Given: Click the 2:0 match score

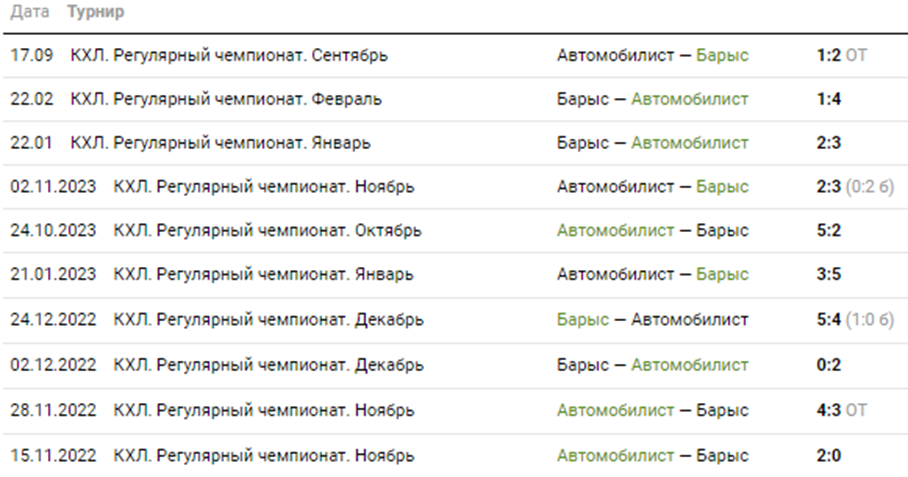Looking at the screenshot, I should (x=829, y=456).
